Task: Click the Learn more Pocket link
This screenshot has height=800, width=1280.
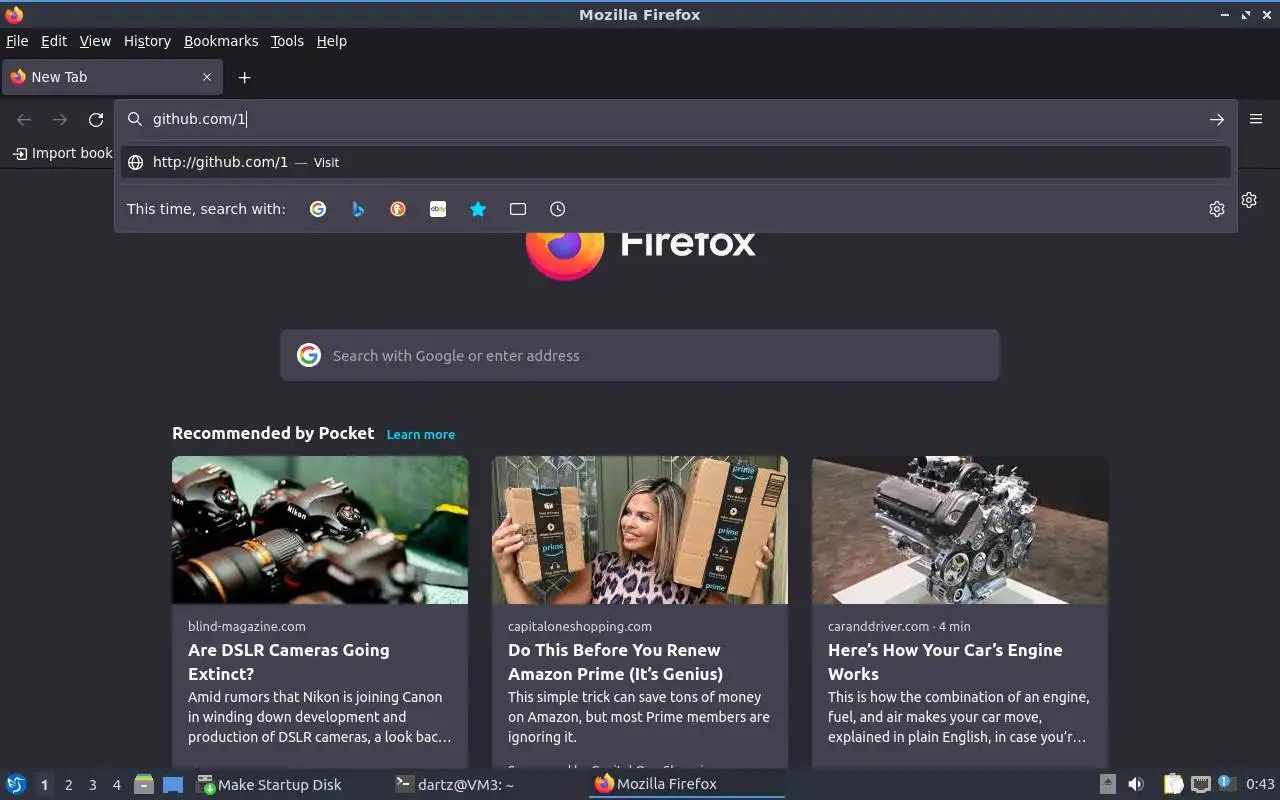Action: (x=421, y=434)
